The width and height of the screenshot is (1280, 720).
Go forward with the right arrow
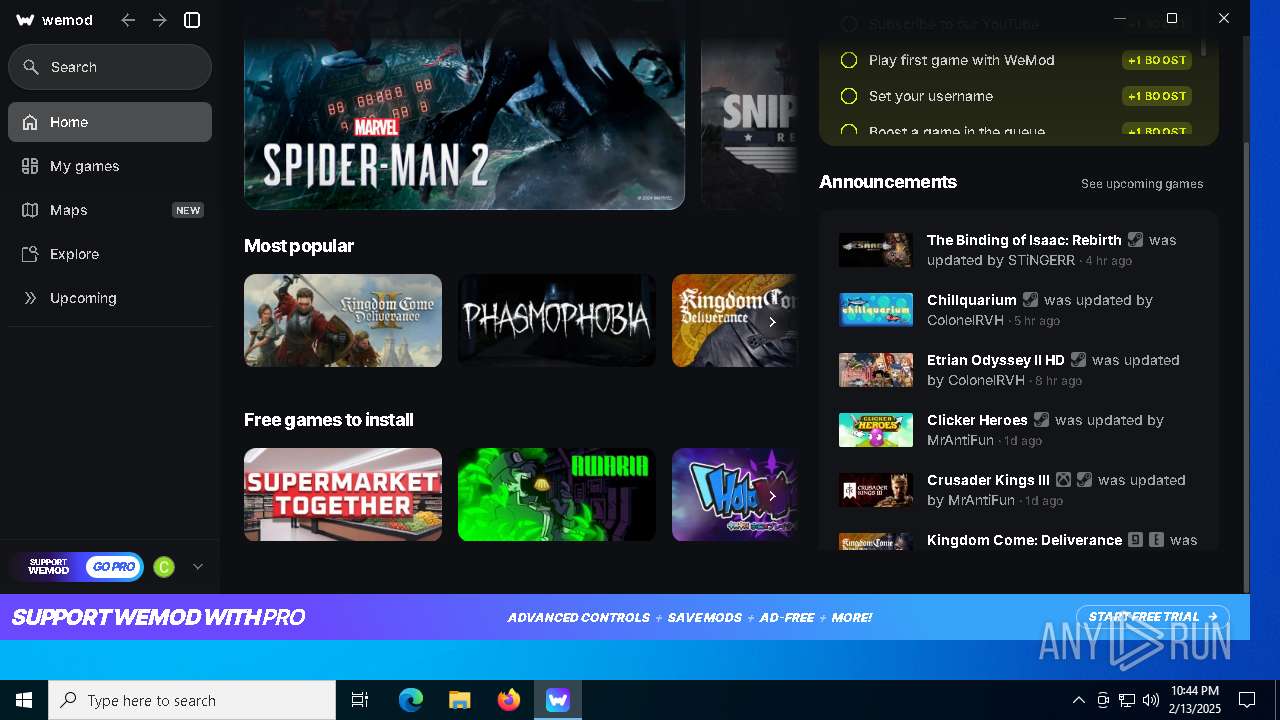160,20
